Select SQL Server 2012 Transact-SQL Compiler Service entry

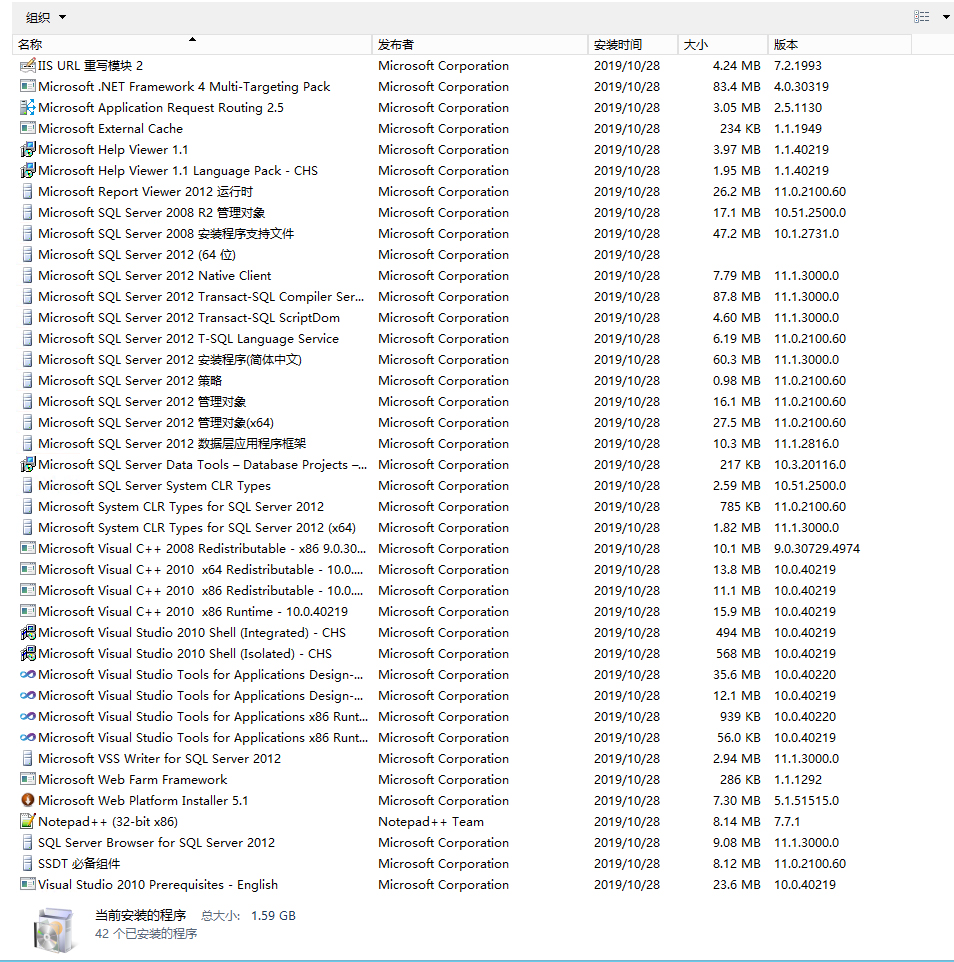[x=201, y=296]
